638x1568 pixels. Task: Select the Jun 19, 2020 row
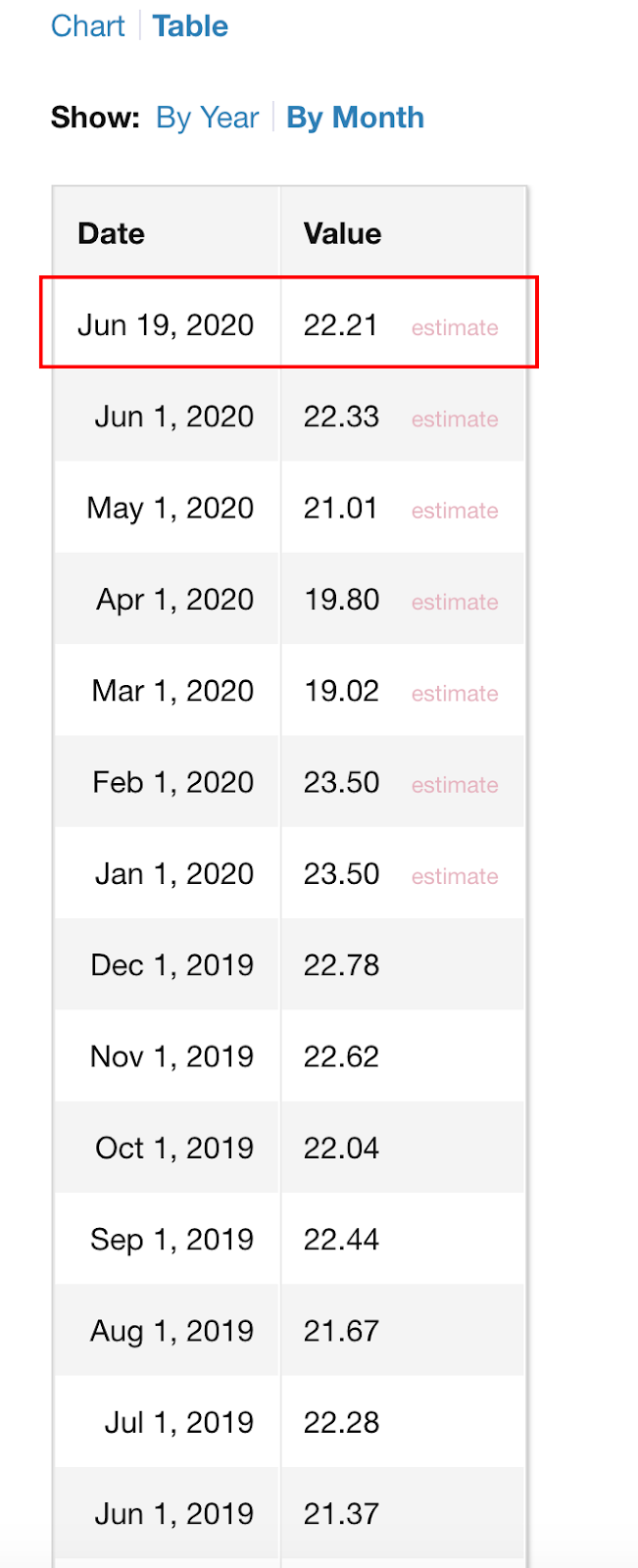pyautogui.click(x=289, y=324)
